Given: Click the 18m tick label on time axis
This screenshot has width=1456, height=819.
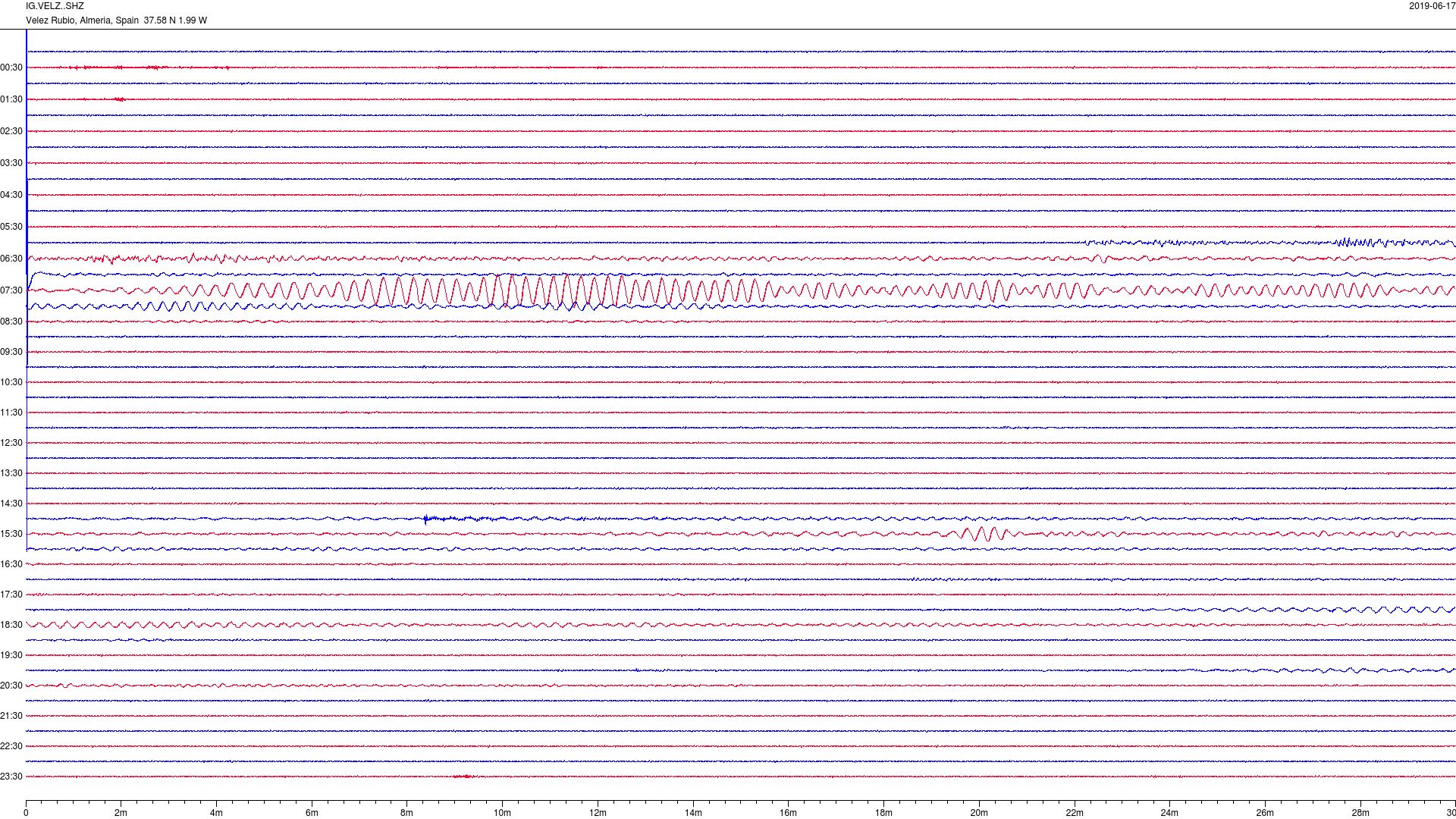Looking at the screenshot, I should coord(883,813).
